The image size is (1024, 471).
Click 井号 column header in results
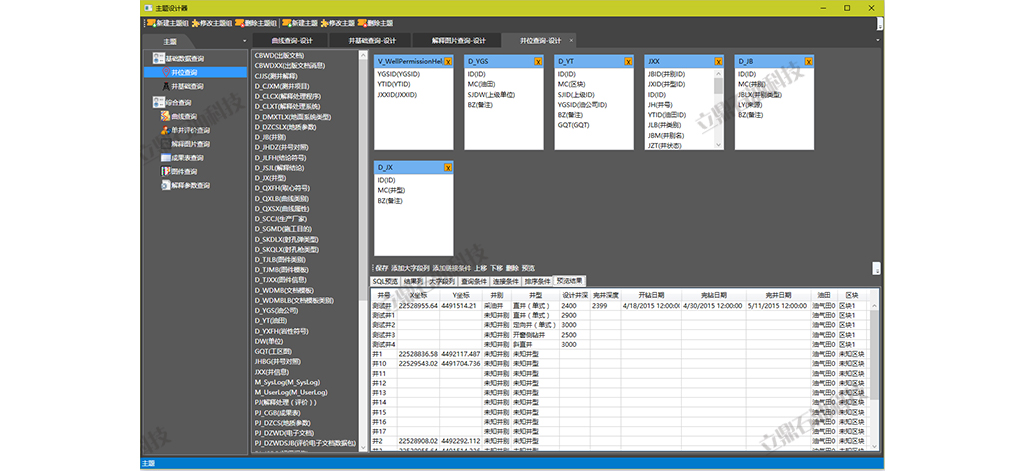pyautogui.click(x=383, y=295)
